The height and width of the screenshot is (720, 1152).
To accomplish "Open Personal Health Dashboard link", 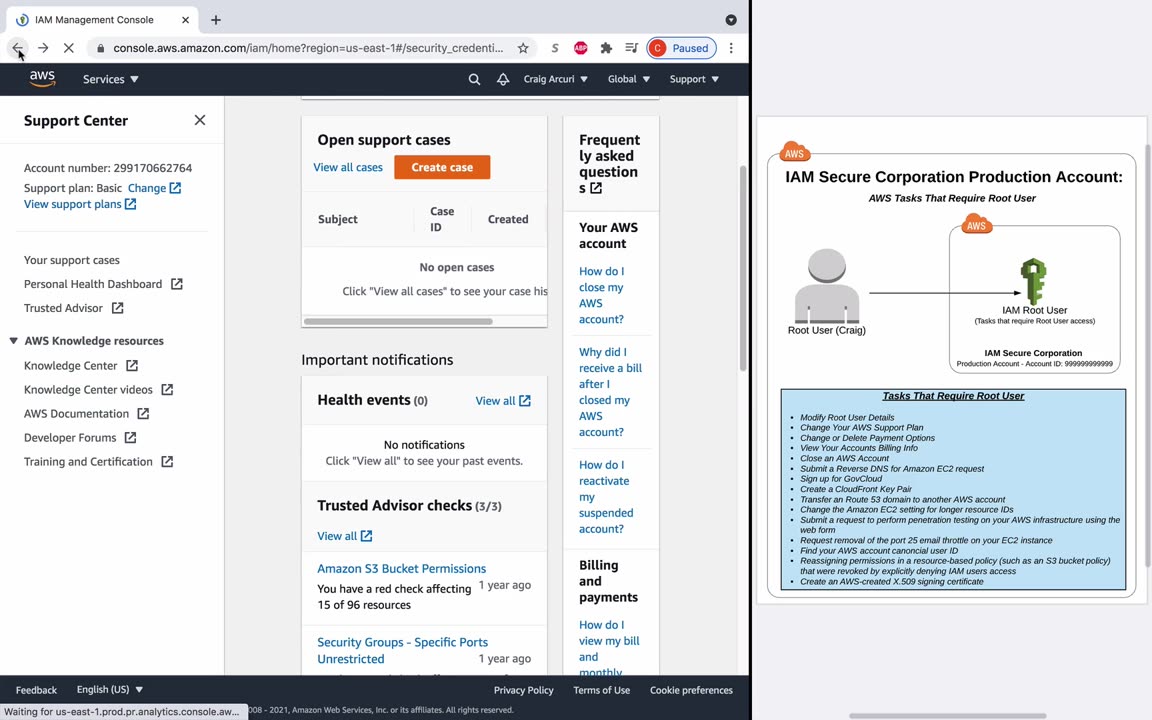I will coord(103,284).
